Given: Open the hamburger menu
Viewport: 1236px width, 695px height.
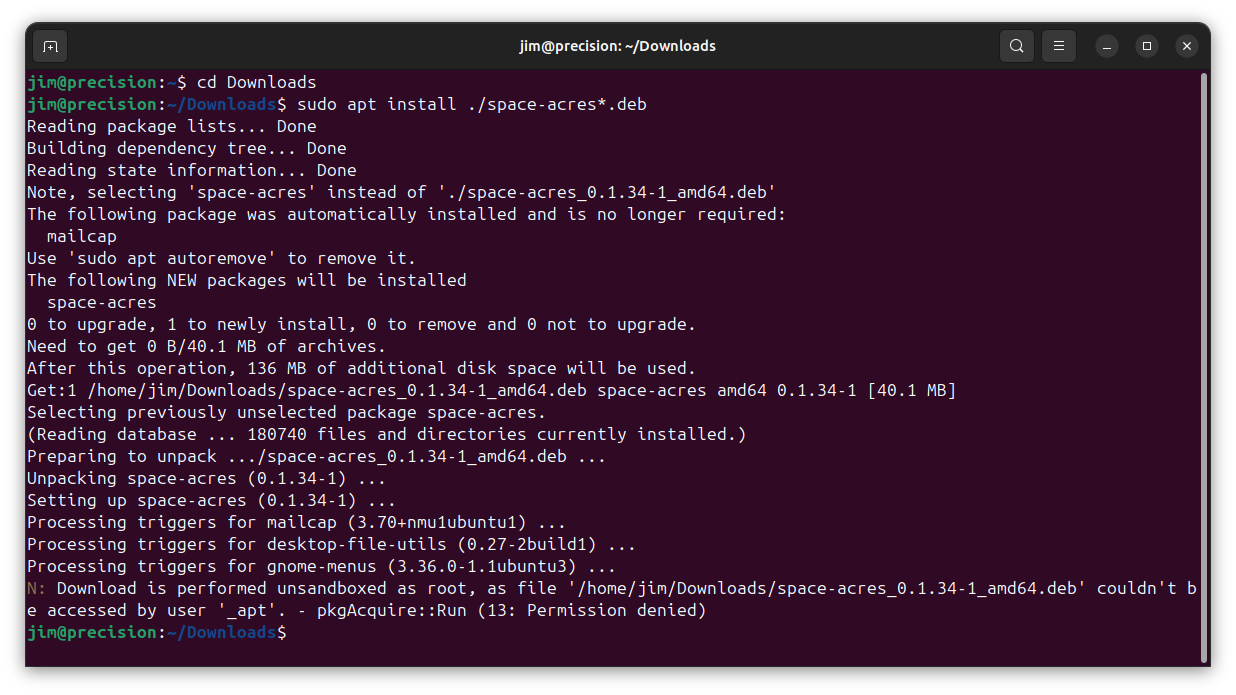Looking at the screenshot, I should tap(1059, 46).
